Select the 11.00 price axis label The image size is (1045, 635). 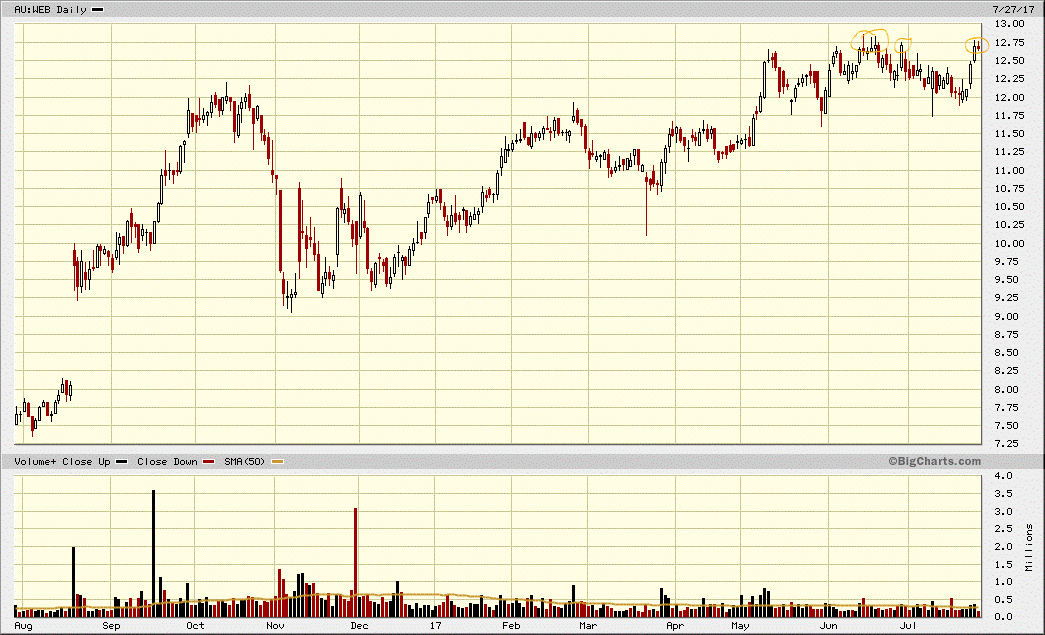tap(1009, 170)
